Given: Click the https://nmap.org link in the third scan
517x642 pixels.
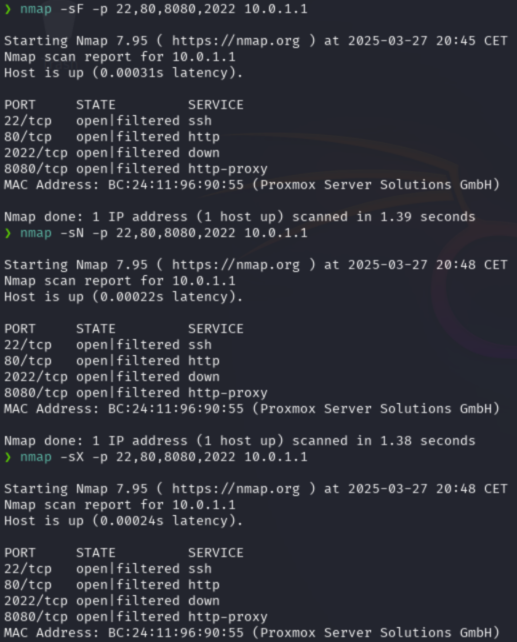Looking at the screenshot, I should point(236,489).
